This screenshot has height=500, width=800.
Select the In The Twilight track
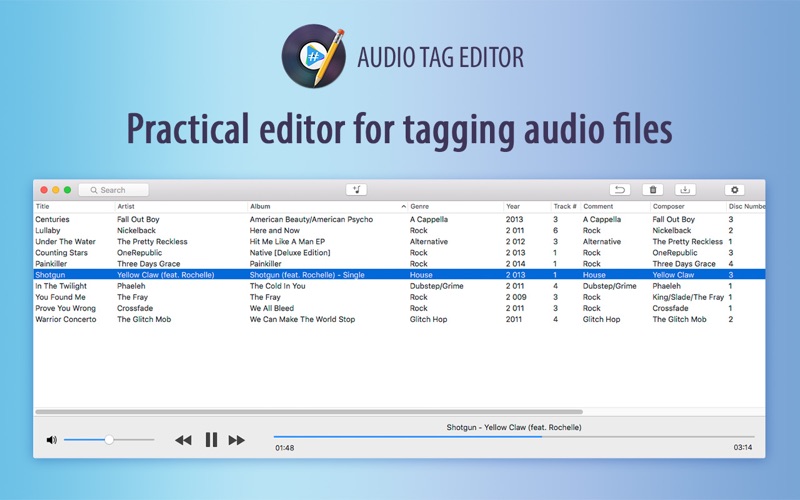click(399, 286)
